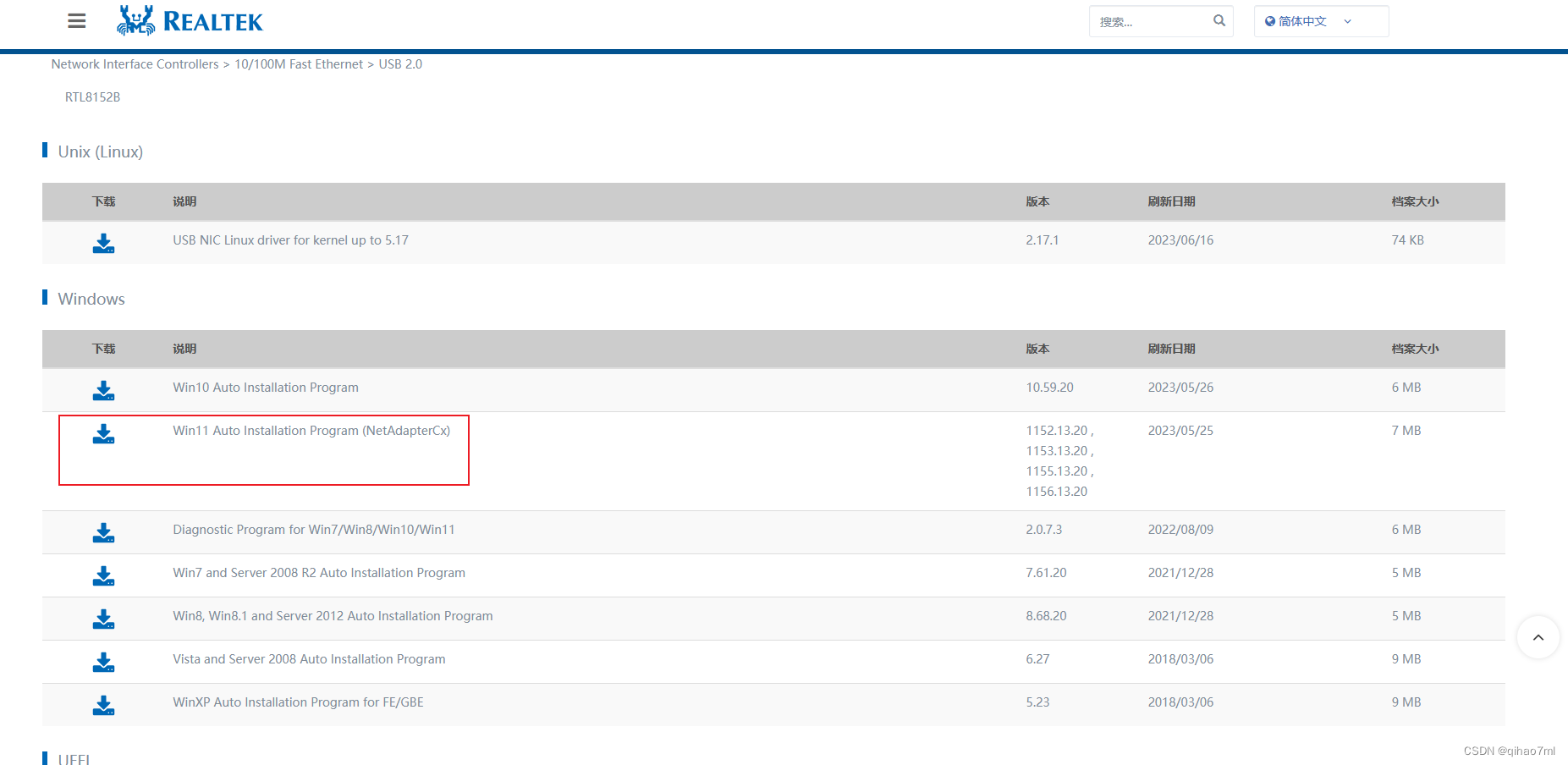Click Win7 version 7.61.20
The height and width of the screenshot is (765, 1568).
pos(1046,573)
